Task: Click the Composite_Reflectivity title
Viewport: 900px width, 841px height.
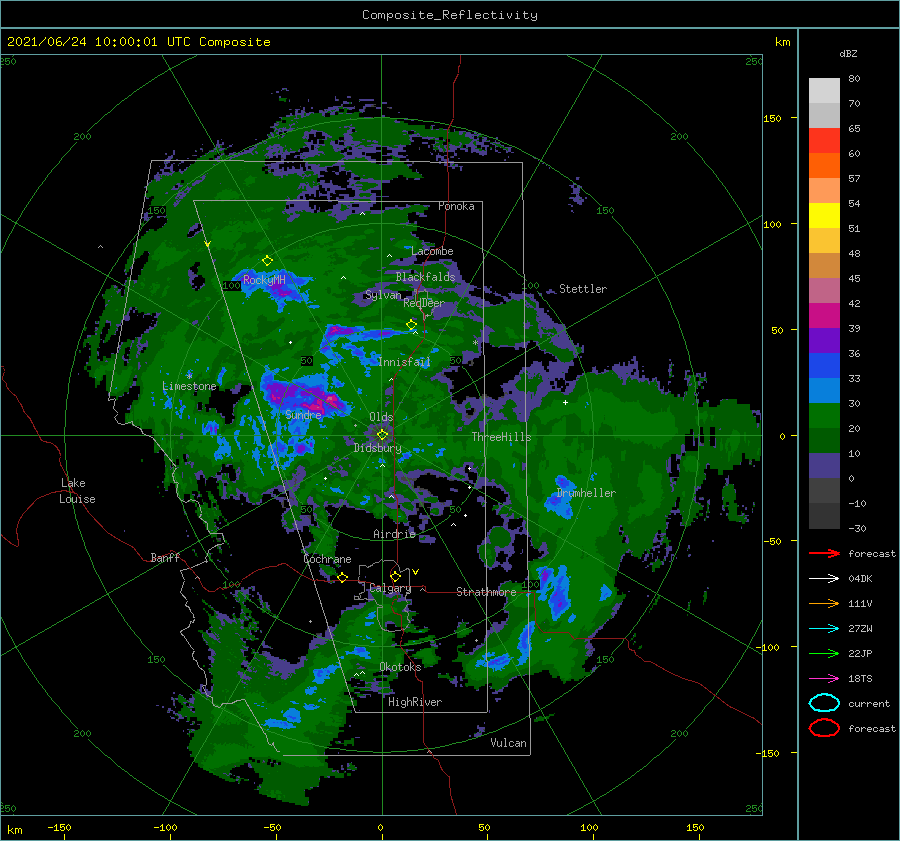Action: 450,15
